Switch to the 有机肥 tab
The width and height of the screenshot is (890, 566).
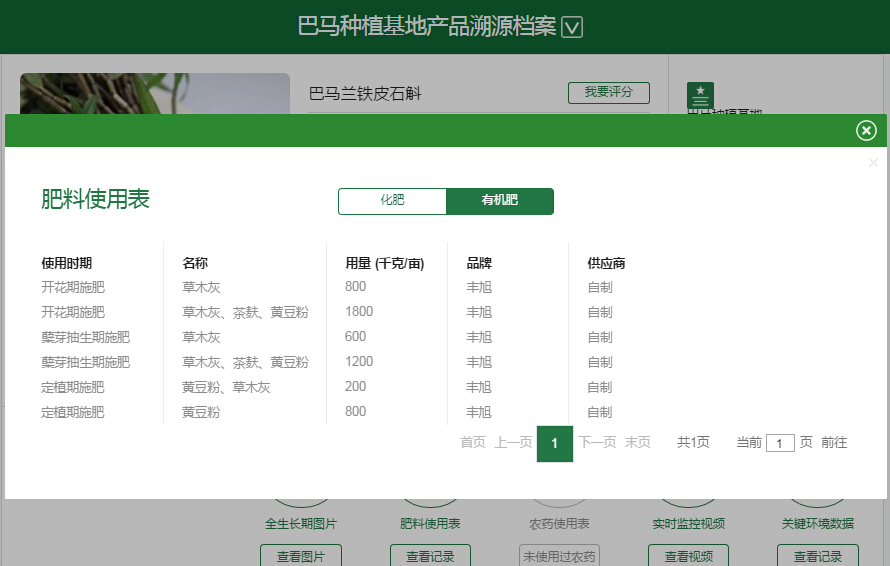[x=500, y=201]
